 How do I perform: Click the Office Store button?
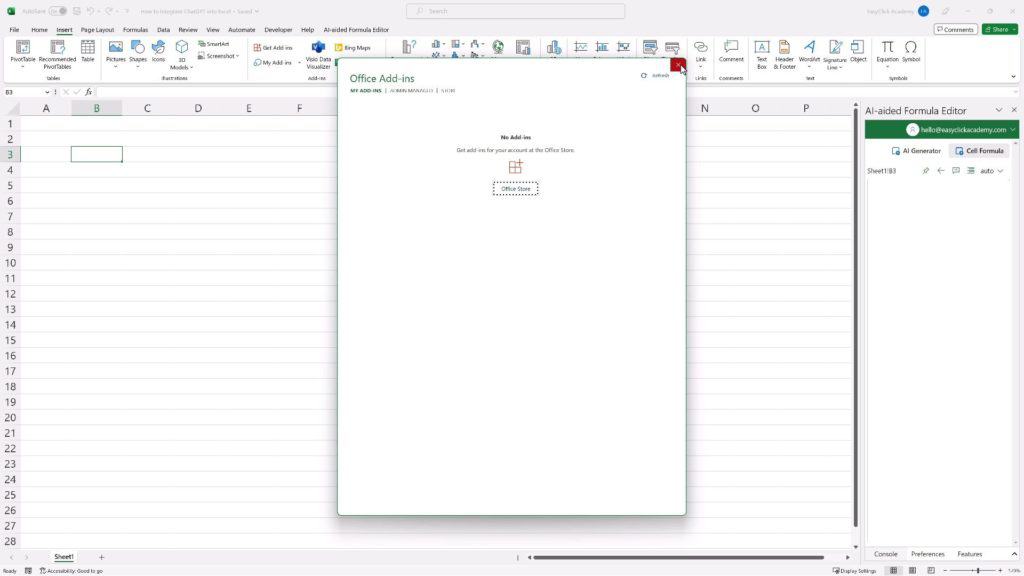point(515,189)
